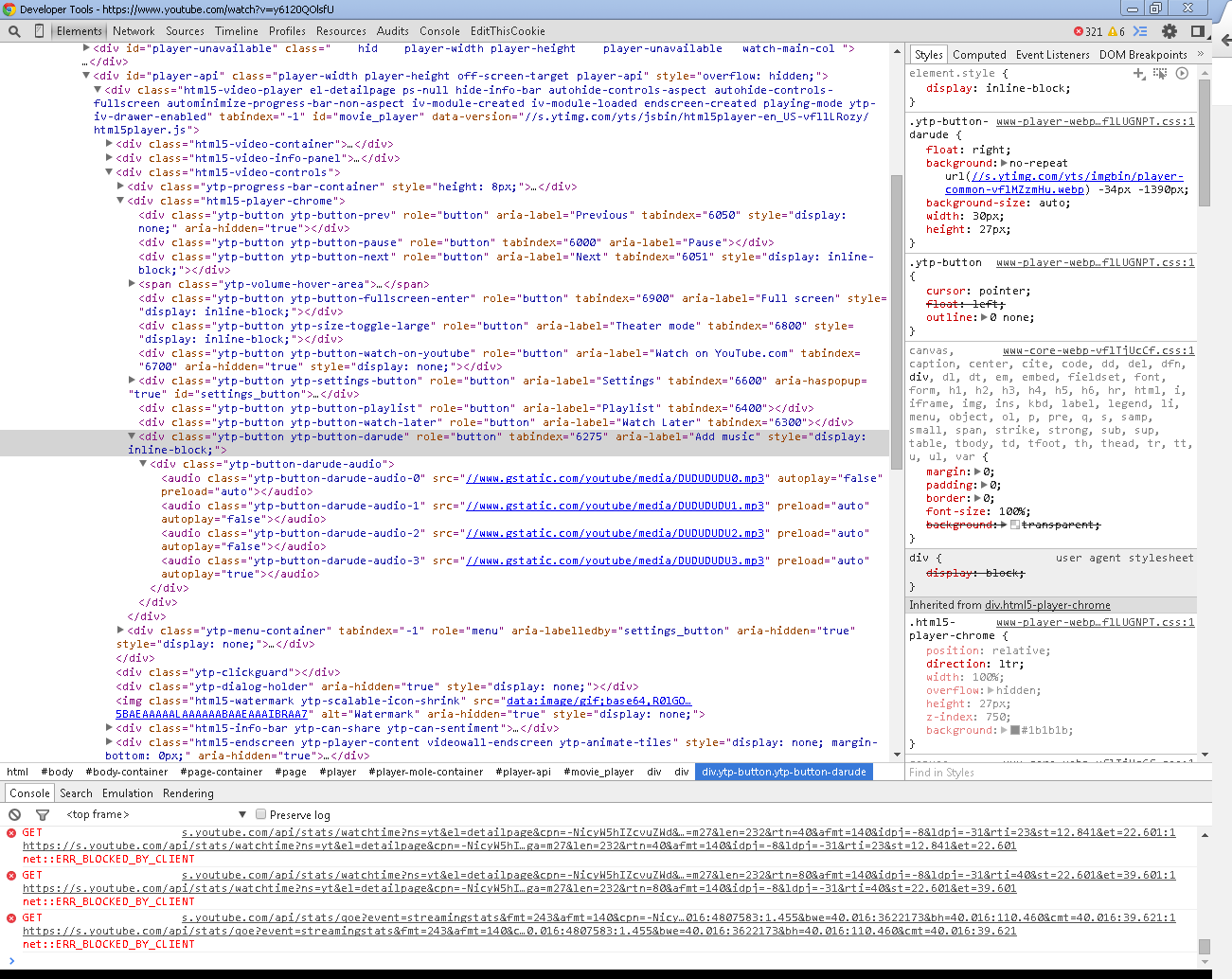Add a new style rule plus icon

pos(1139,73)
